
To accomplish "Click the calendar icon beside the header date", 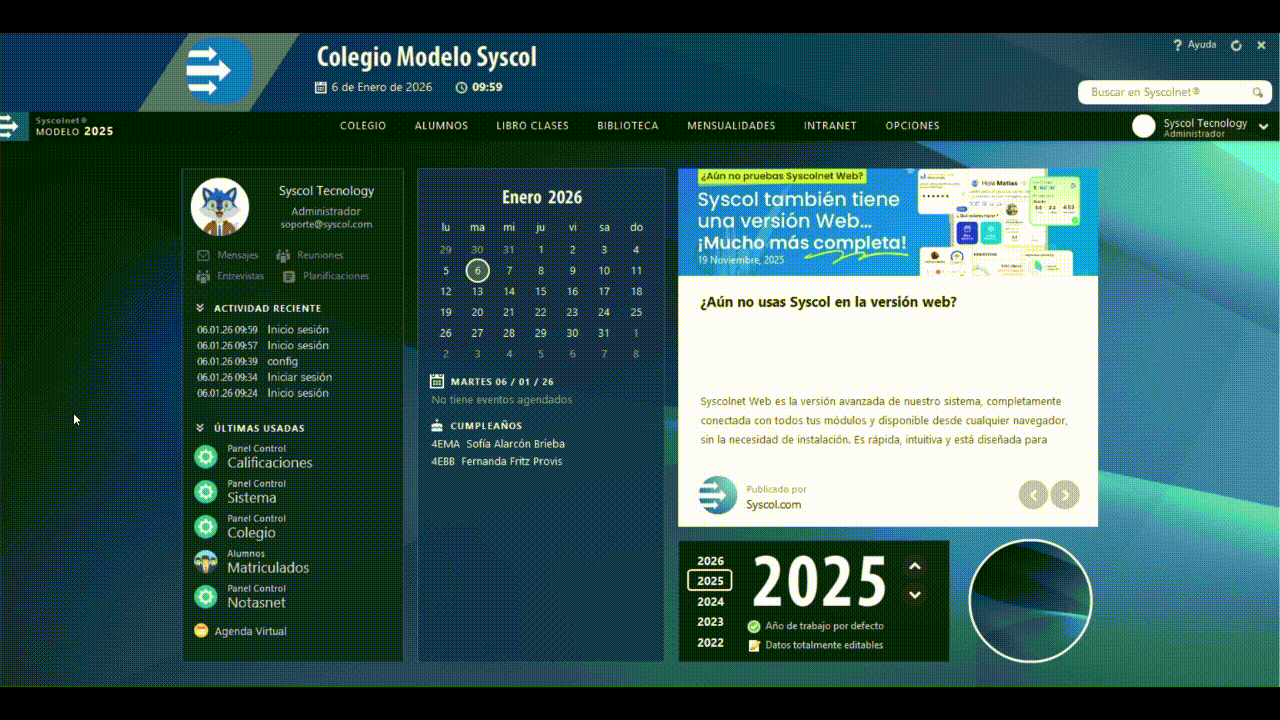I will (321, 88).
